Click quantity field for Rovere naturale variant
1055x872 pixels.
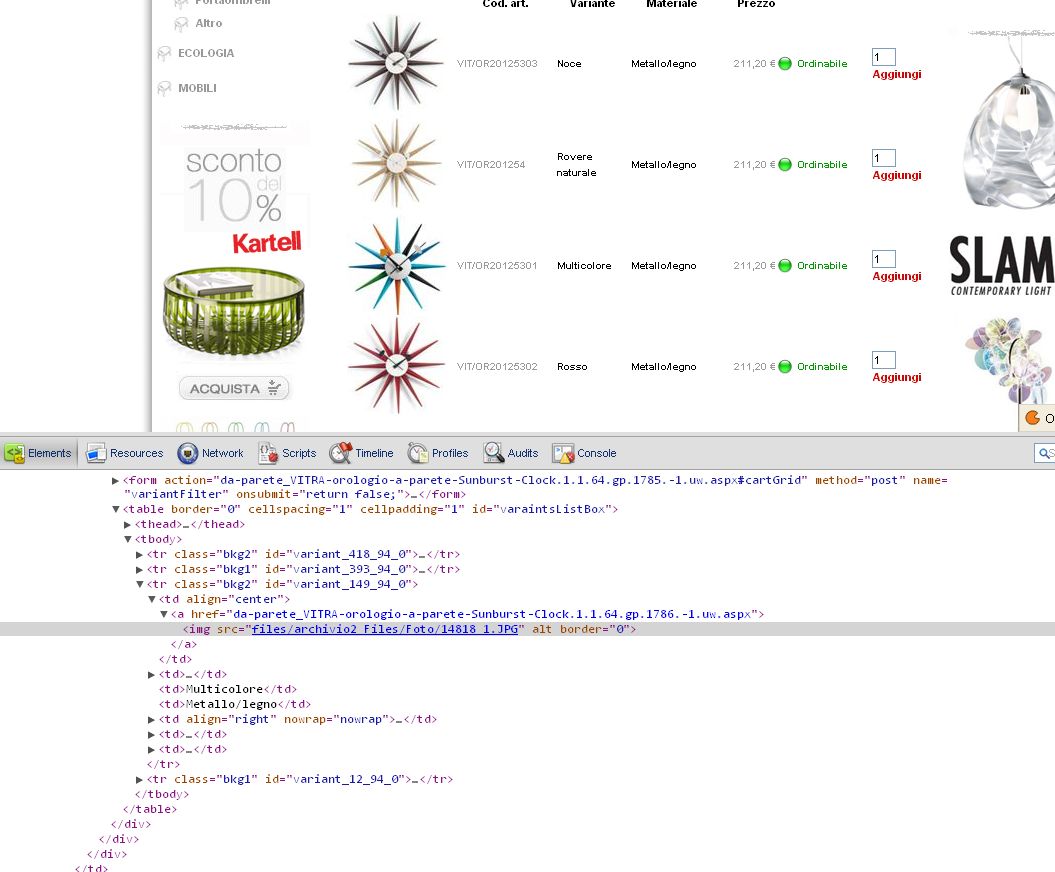click(883, 158)
